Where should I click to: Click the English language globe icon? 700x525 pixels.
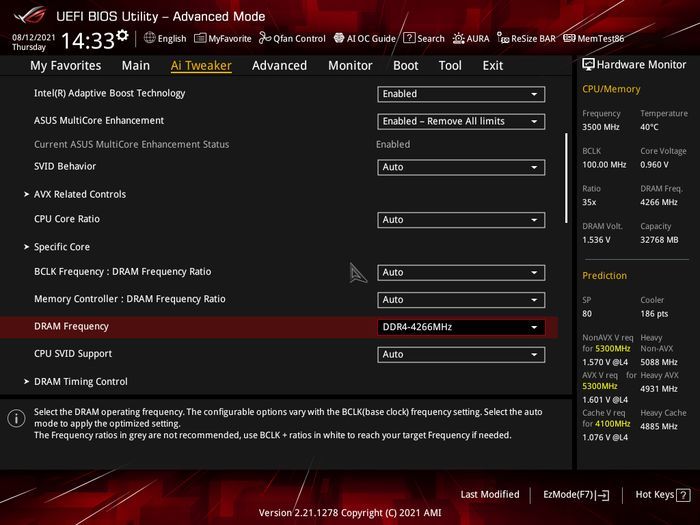[150, 38]
